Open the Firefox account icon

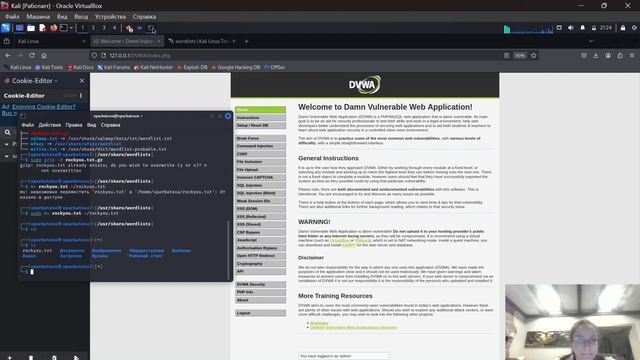tap(608, 56)
